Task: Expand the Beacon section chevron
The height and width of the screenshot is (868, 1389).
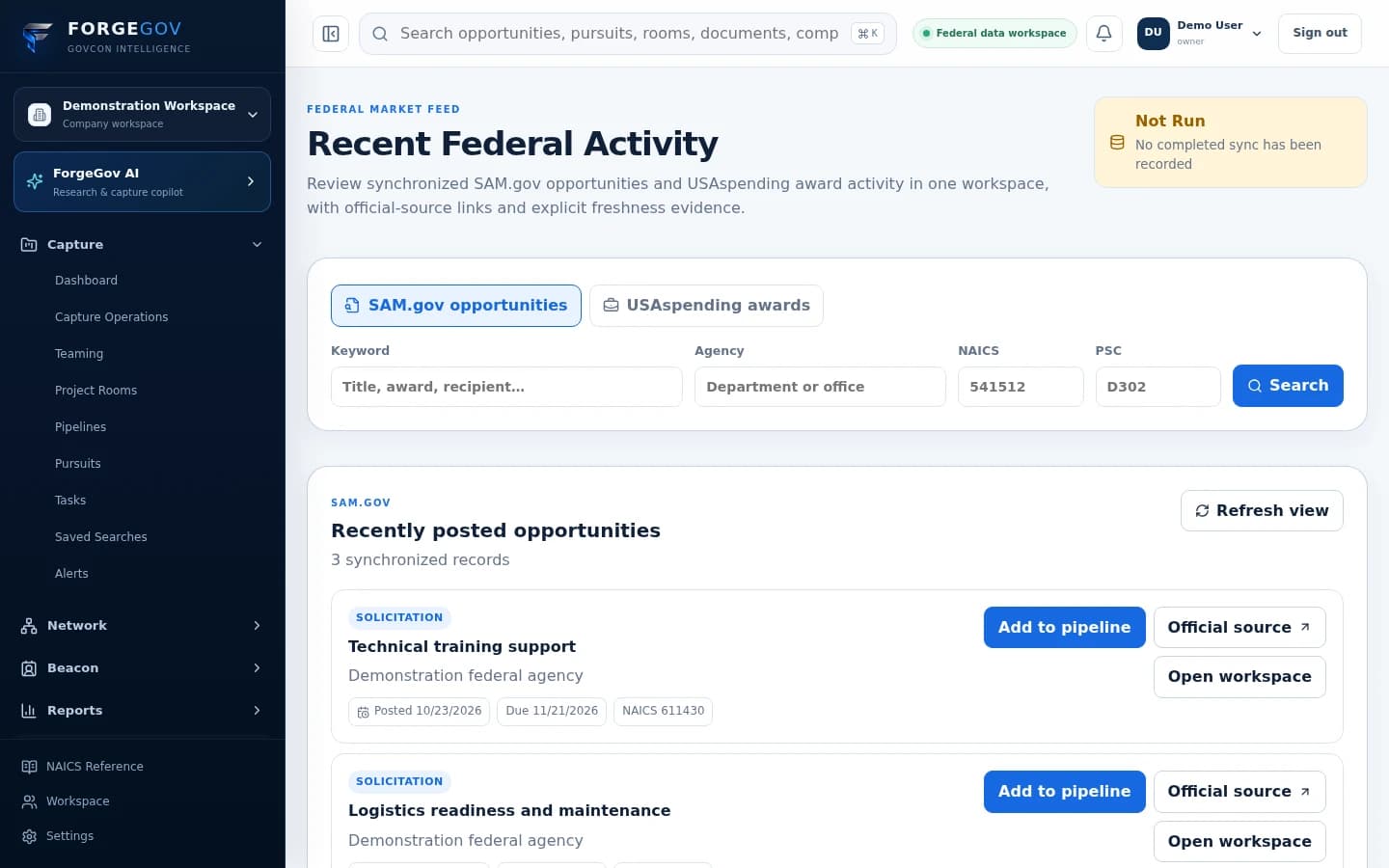Action: click(258, 668)
